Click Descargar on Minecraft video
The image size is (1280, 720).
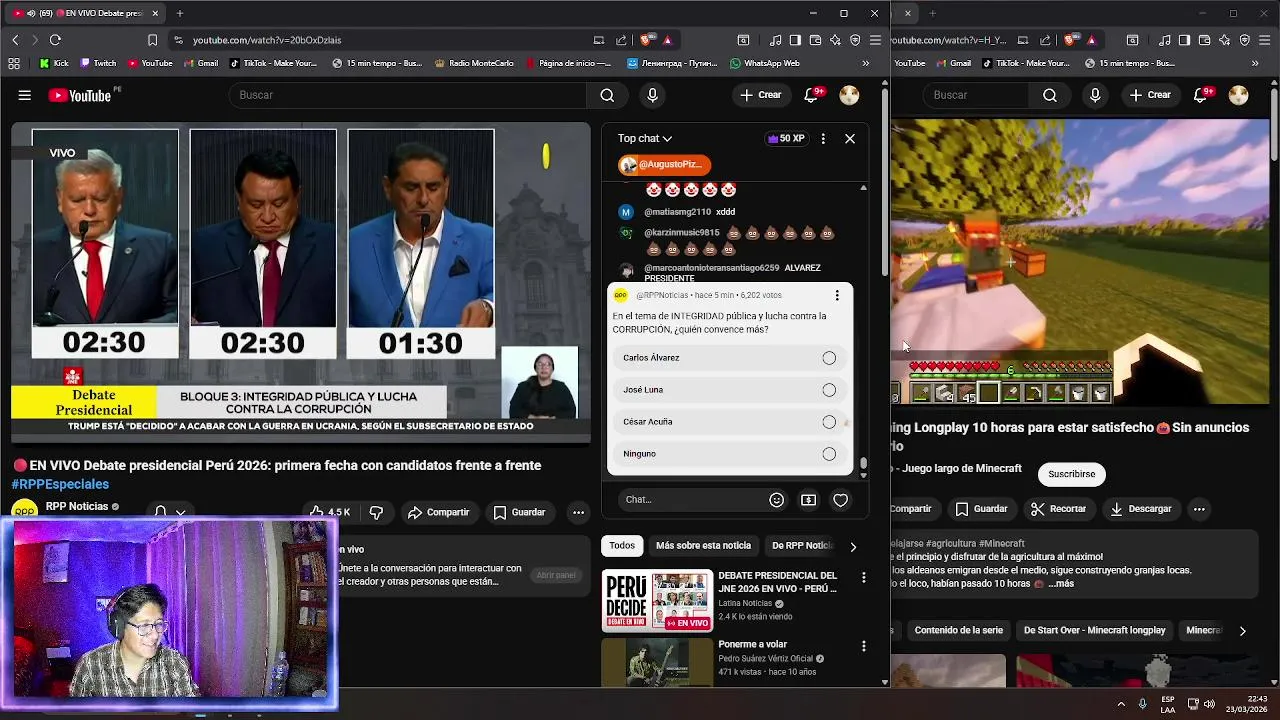point(1140,509)
